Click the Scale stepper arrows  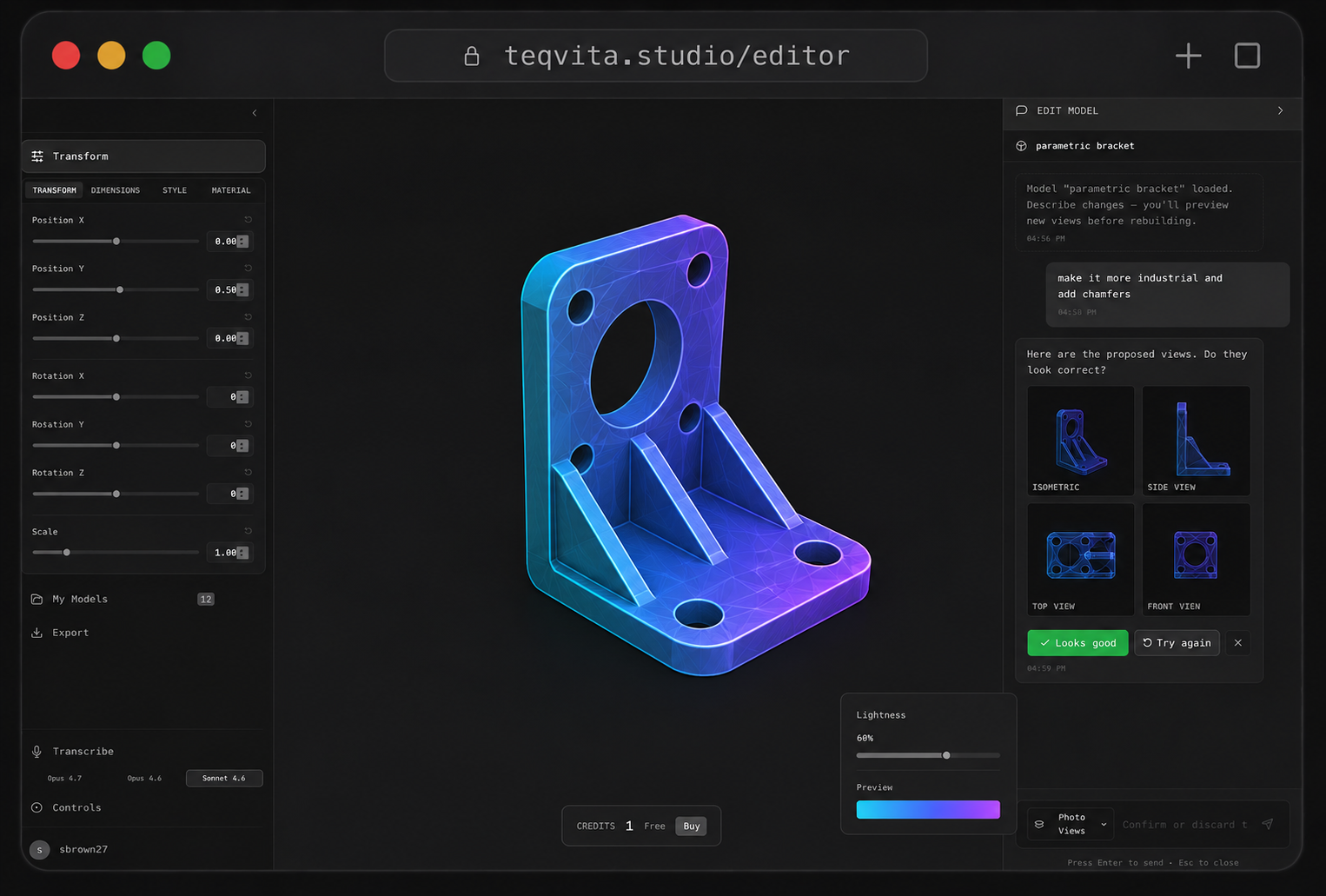pos(242,553)
